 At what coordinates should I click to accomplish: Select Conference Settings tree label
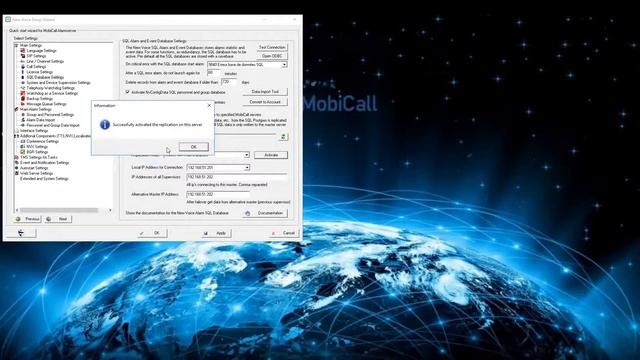coord(42,141)
